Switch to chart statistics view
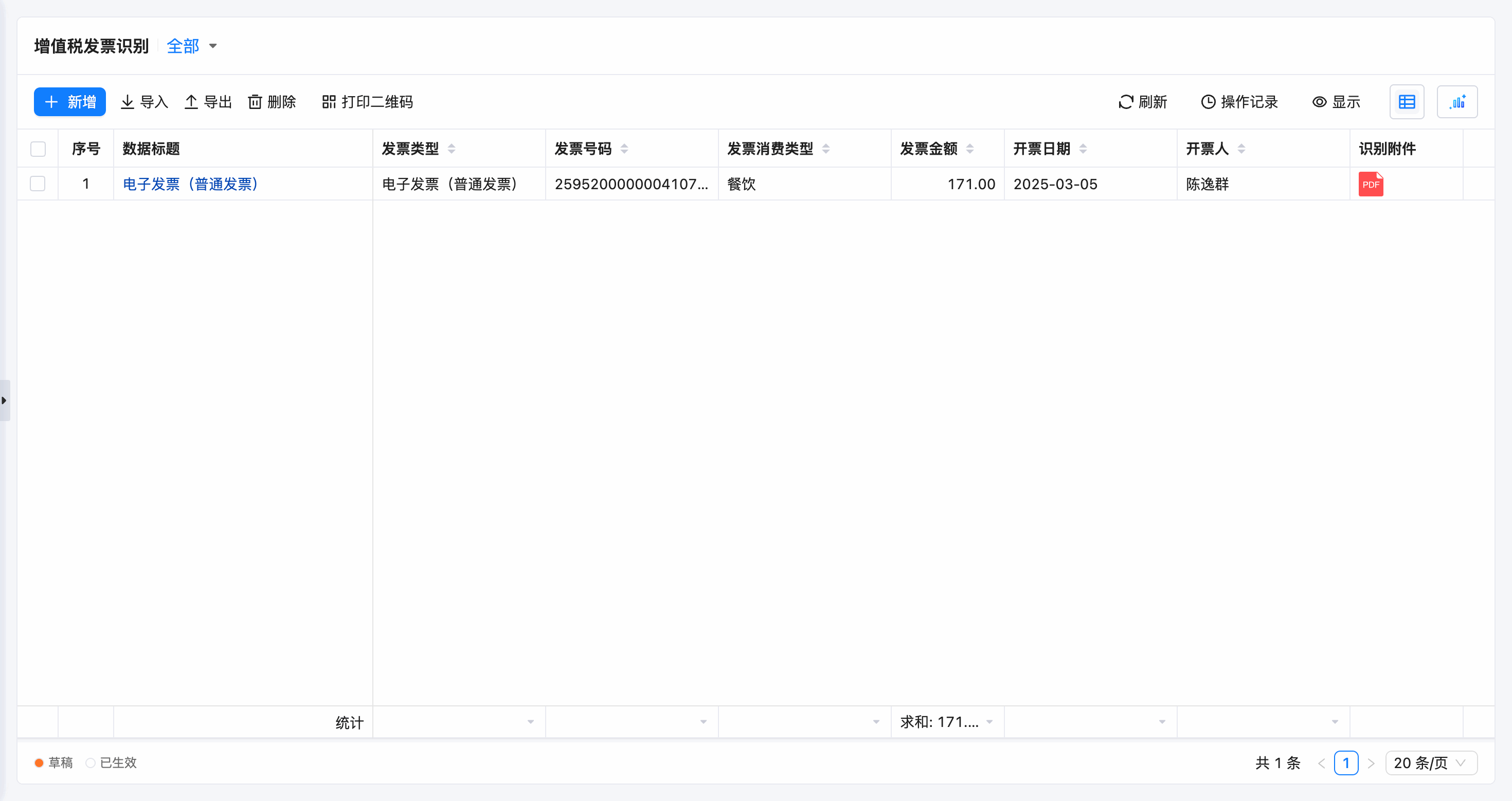Screen dimensions: 1512x801 pos(1456,102)
